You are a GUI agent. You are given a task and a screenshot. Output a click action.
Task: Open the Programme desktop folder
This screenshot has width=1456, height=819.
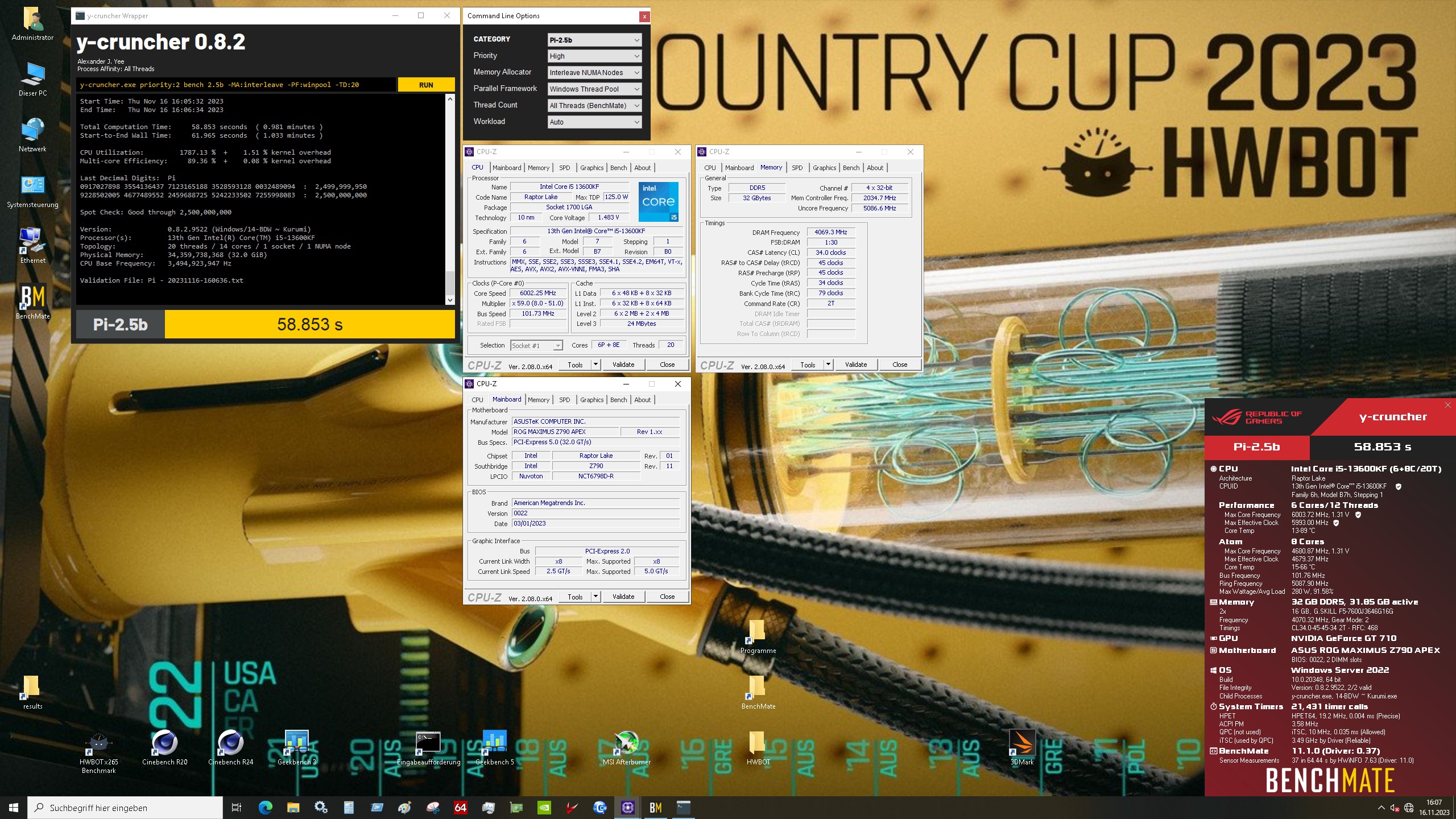point(758,637)
